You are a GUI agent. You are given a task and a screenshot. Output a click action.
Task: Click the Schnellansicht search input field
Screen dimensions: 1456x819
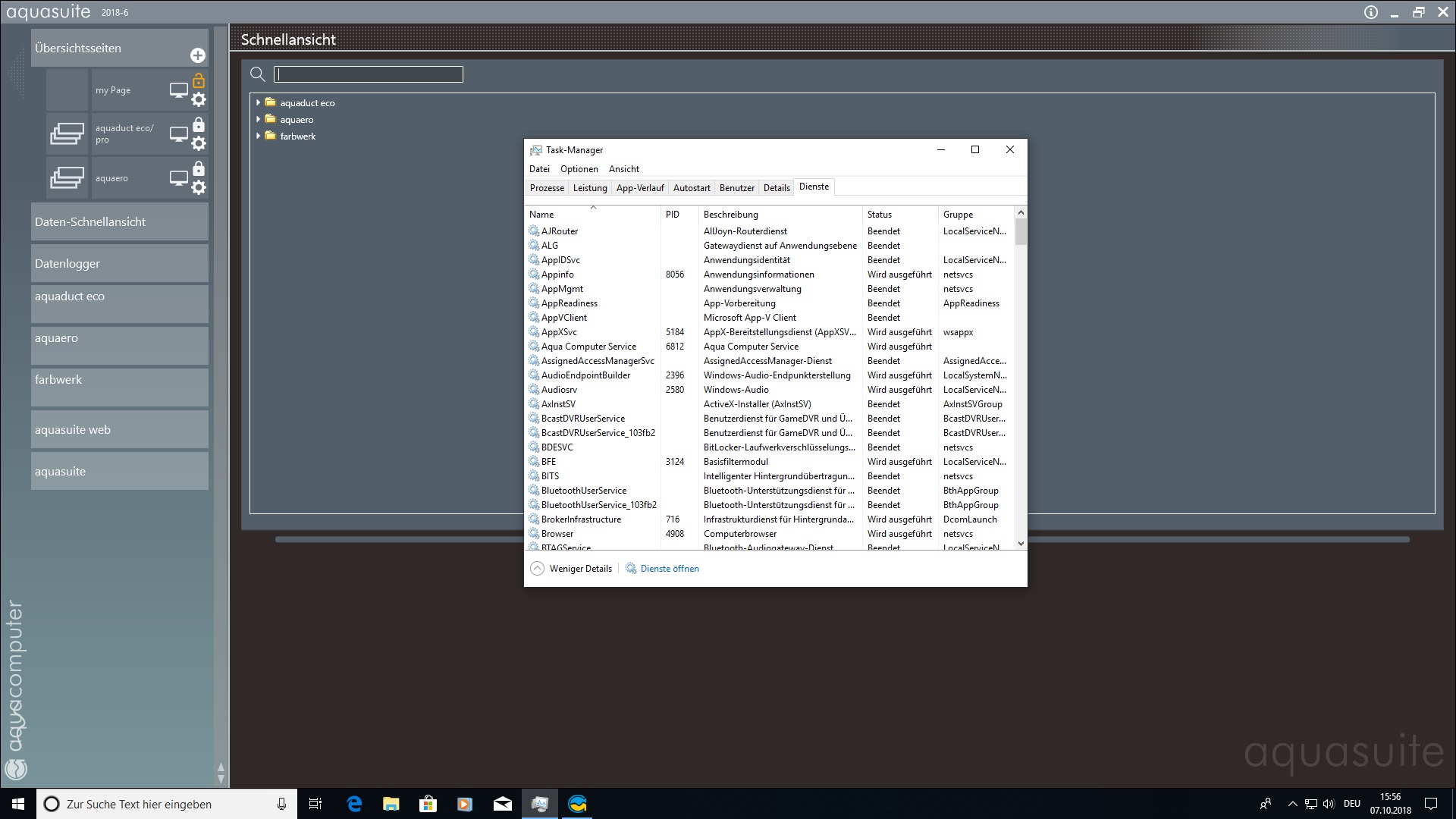(369, 74)
